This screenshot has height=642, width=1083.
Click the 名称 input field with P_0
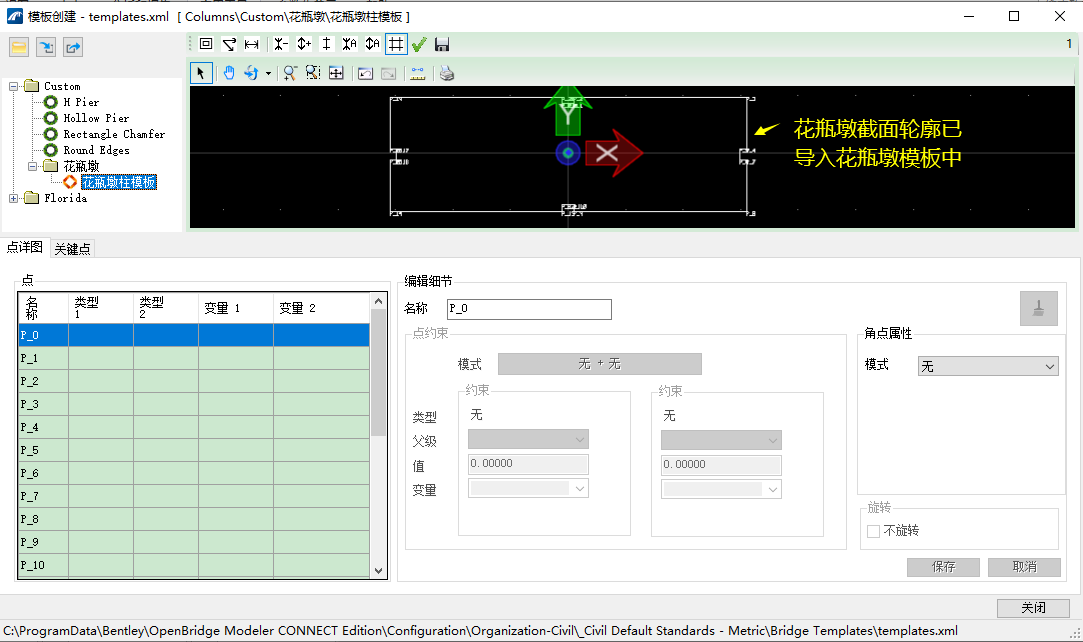click(x=529, y=309)
